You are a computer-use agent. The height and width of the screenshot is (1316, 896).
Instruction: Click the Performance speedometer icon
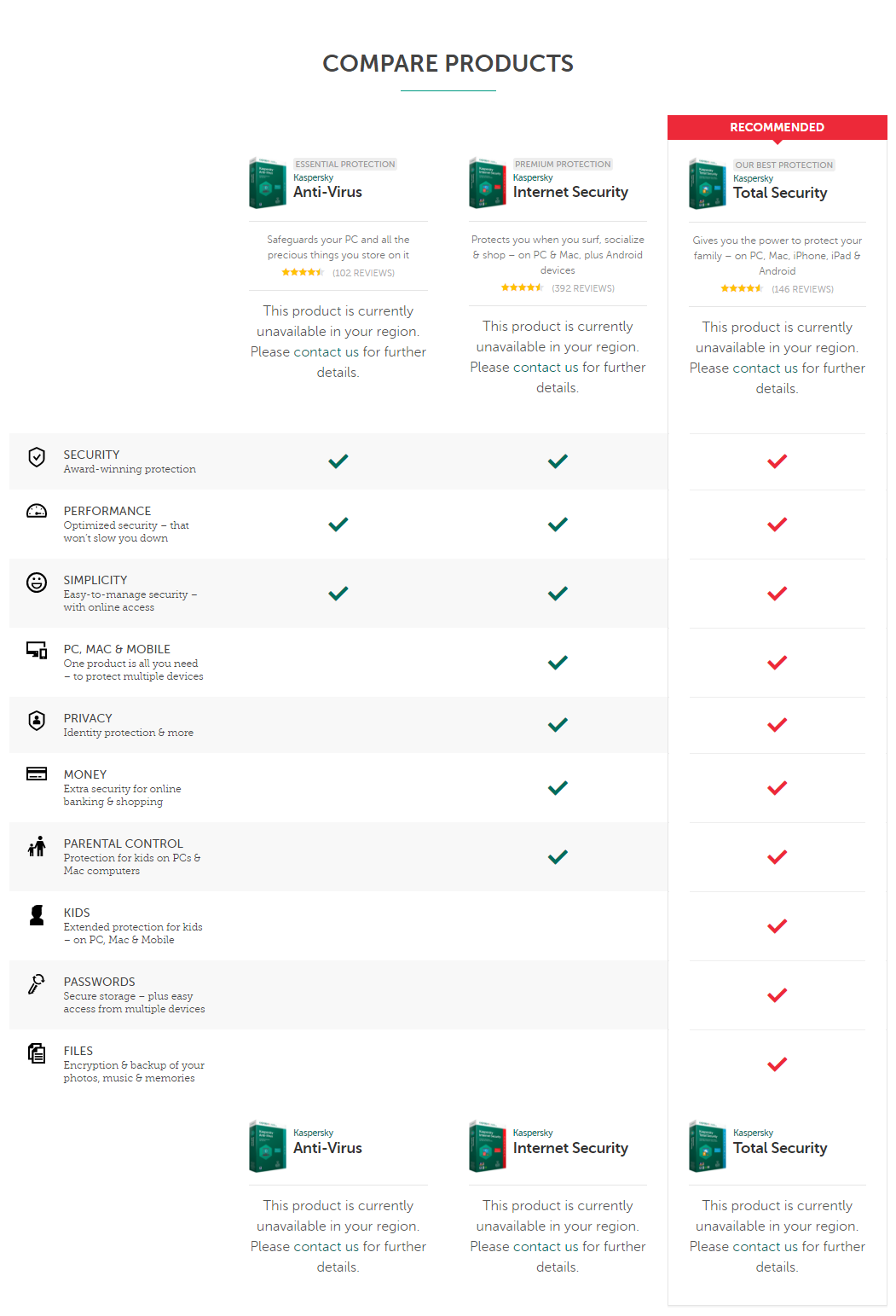[37, 511]
